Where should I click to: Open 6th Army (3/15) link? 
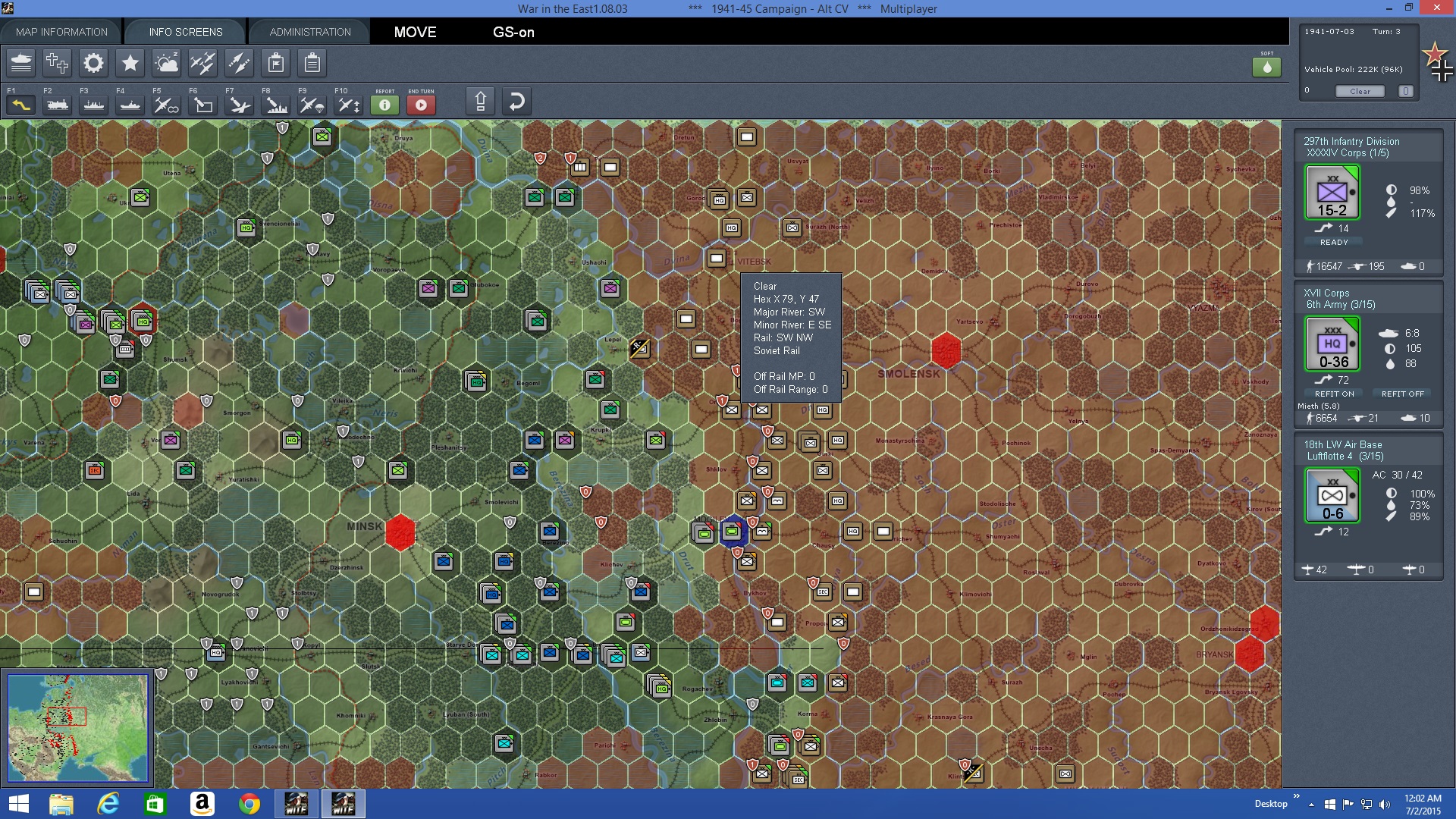point(1341,305)
